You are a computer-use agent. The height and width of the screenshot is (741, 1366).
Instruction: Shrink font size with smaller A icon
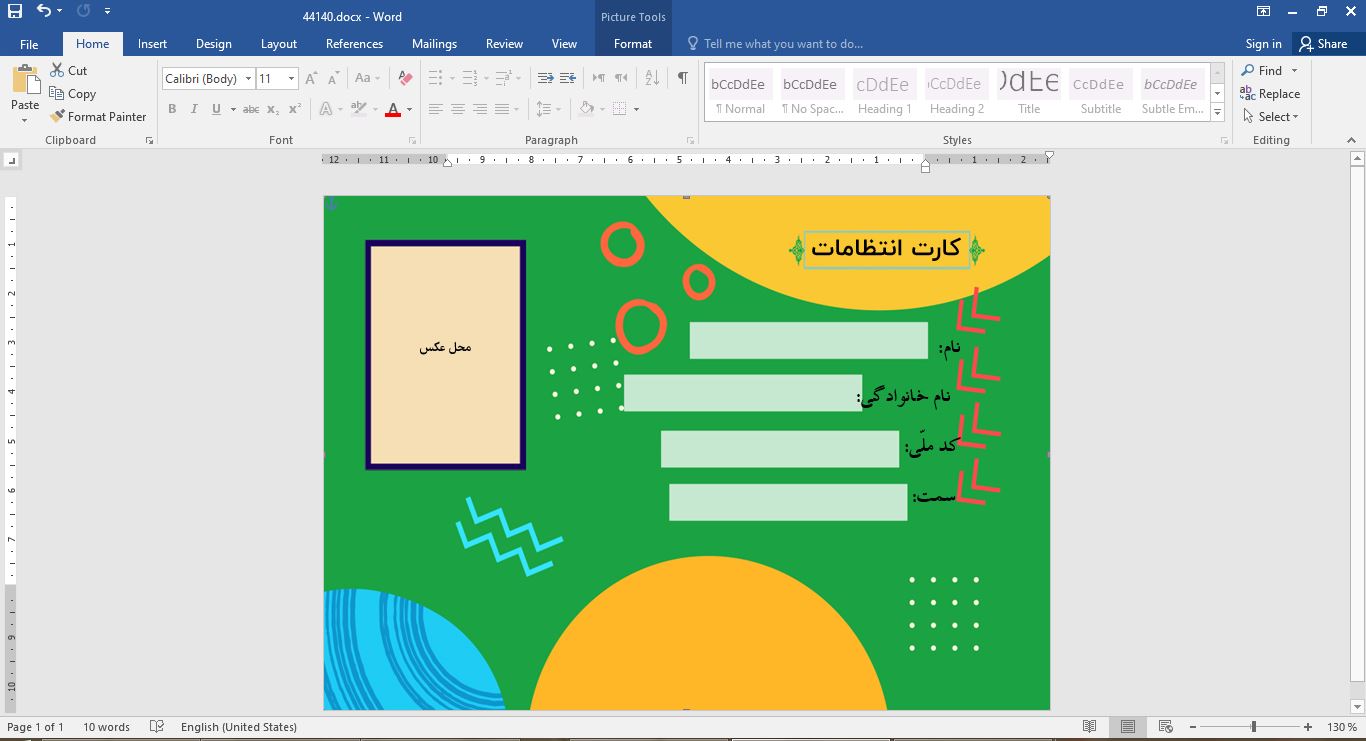pyautogui.click(x=333, y=78)
